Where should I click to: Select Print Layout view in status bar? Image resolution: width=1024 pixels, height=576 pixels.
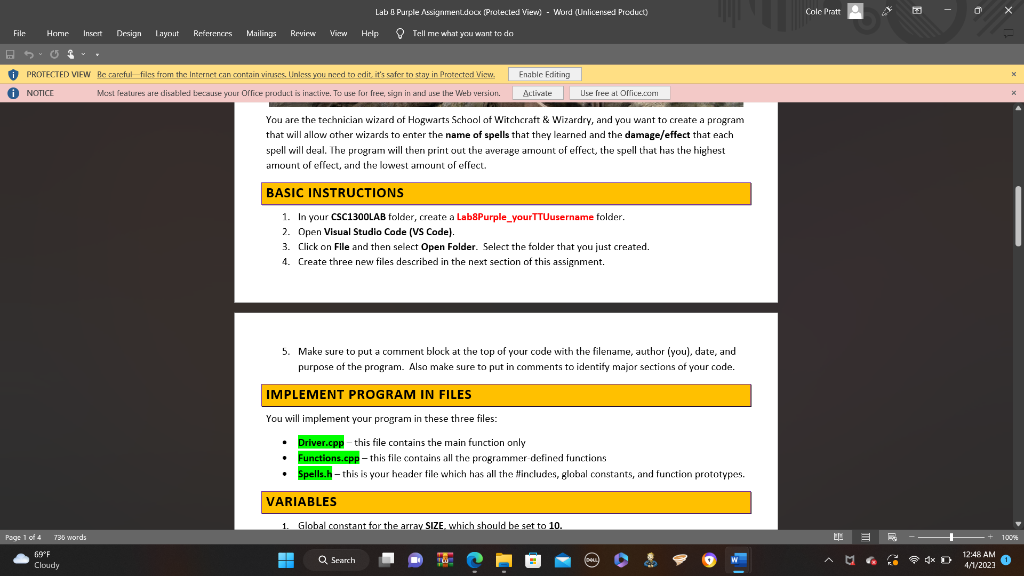[865, 536]
